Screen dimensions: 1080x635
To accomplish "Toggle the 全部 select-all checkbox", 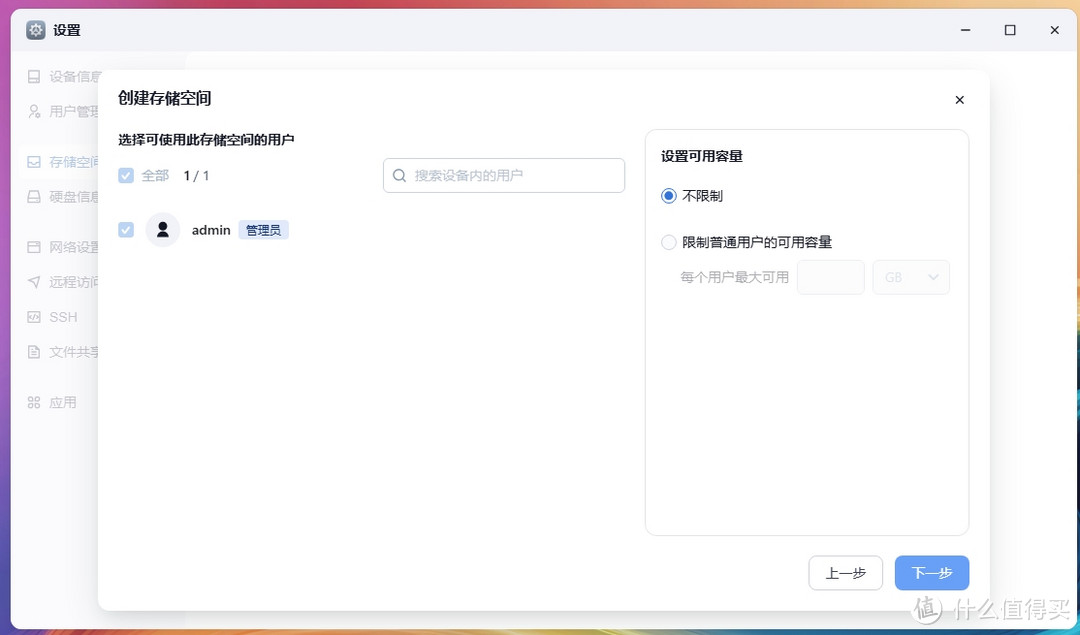I will pyautogui.click(x=126, y=175).
